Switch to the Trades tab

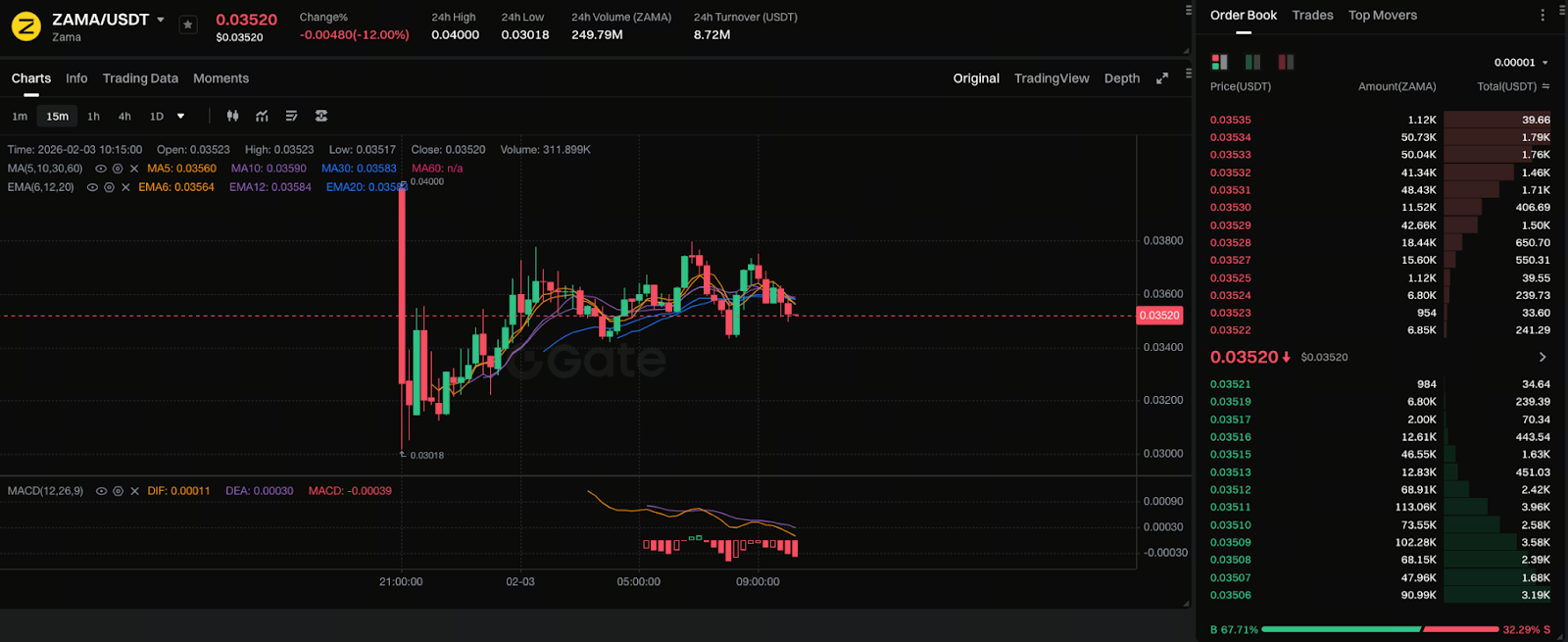pos(1312,15)
